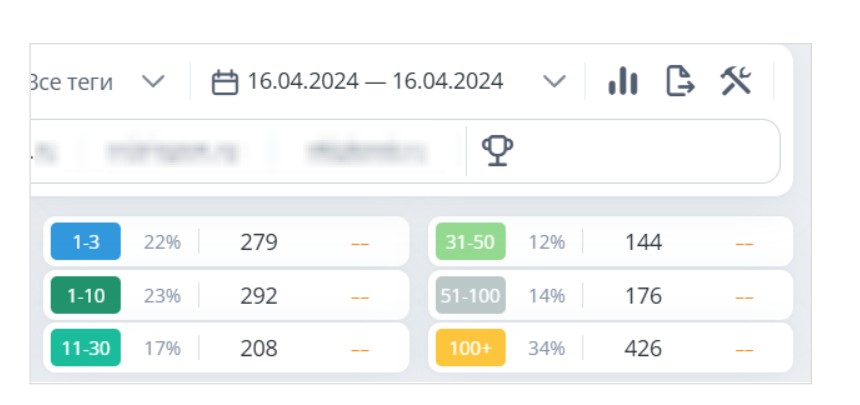Select the 16.04.2024 — 16.04.2024 date range
Image resolution: width=860 pixels, height=405 pixels.
tap(375, 81)
